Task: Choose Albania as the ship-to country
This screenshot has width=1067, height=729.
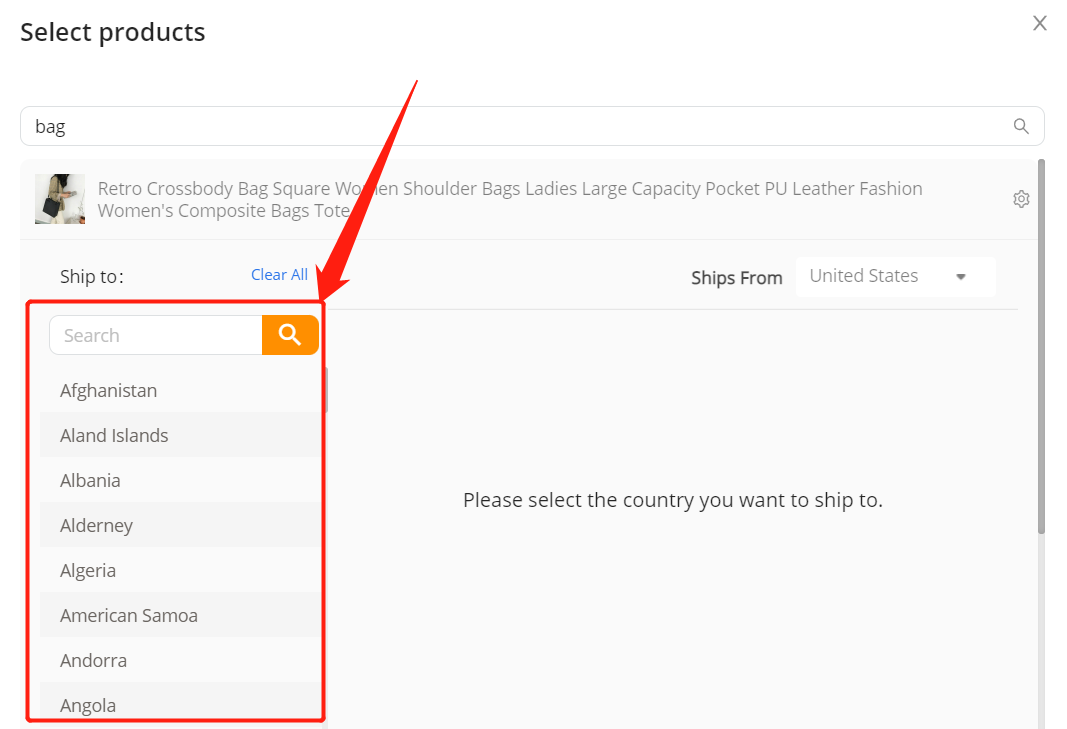Action: coord(180,480)
